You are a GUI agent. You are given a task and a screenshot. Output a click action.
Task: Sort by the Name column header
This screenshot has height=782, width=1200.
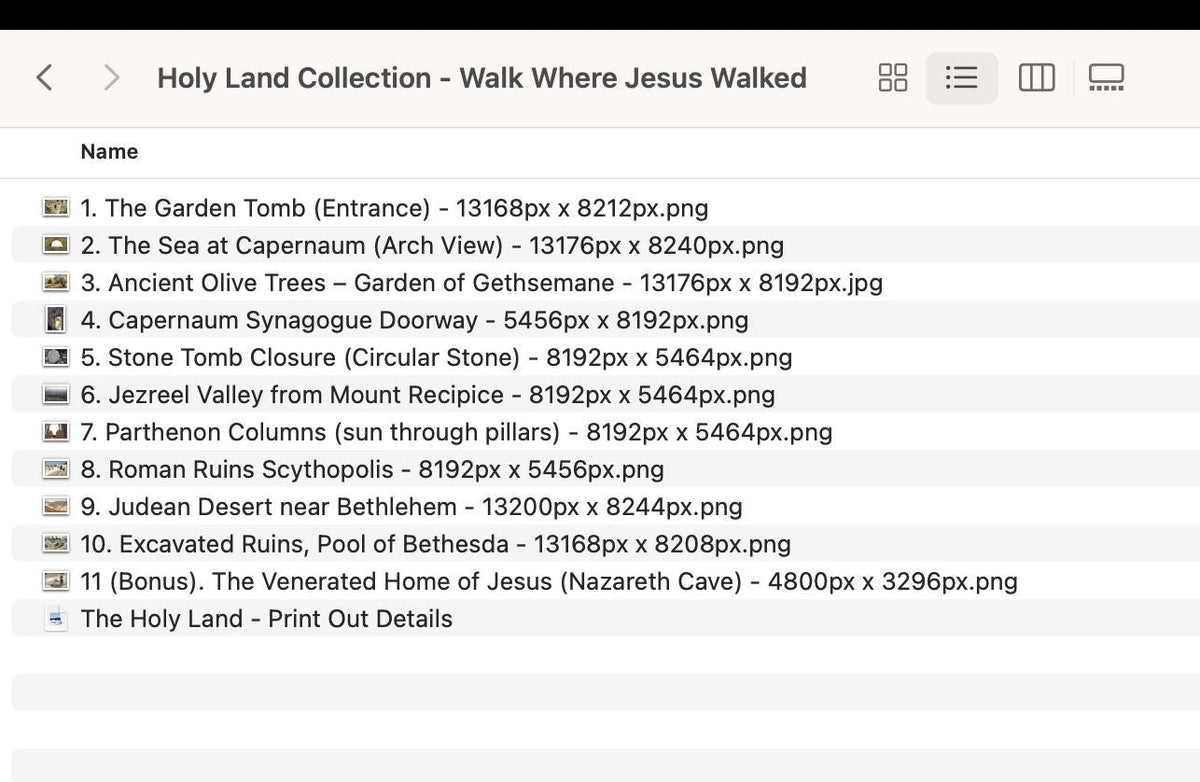pyautogui.click(x=109, y=152)
